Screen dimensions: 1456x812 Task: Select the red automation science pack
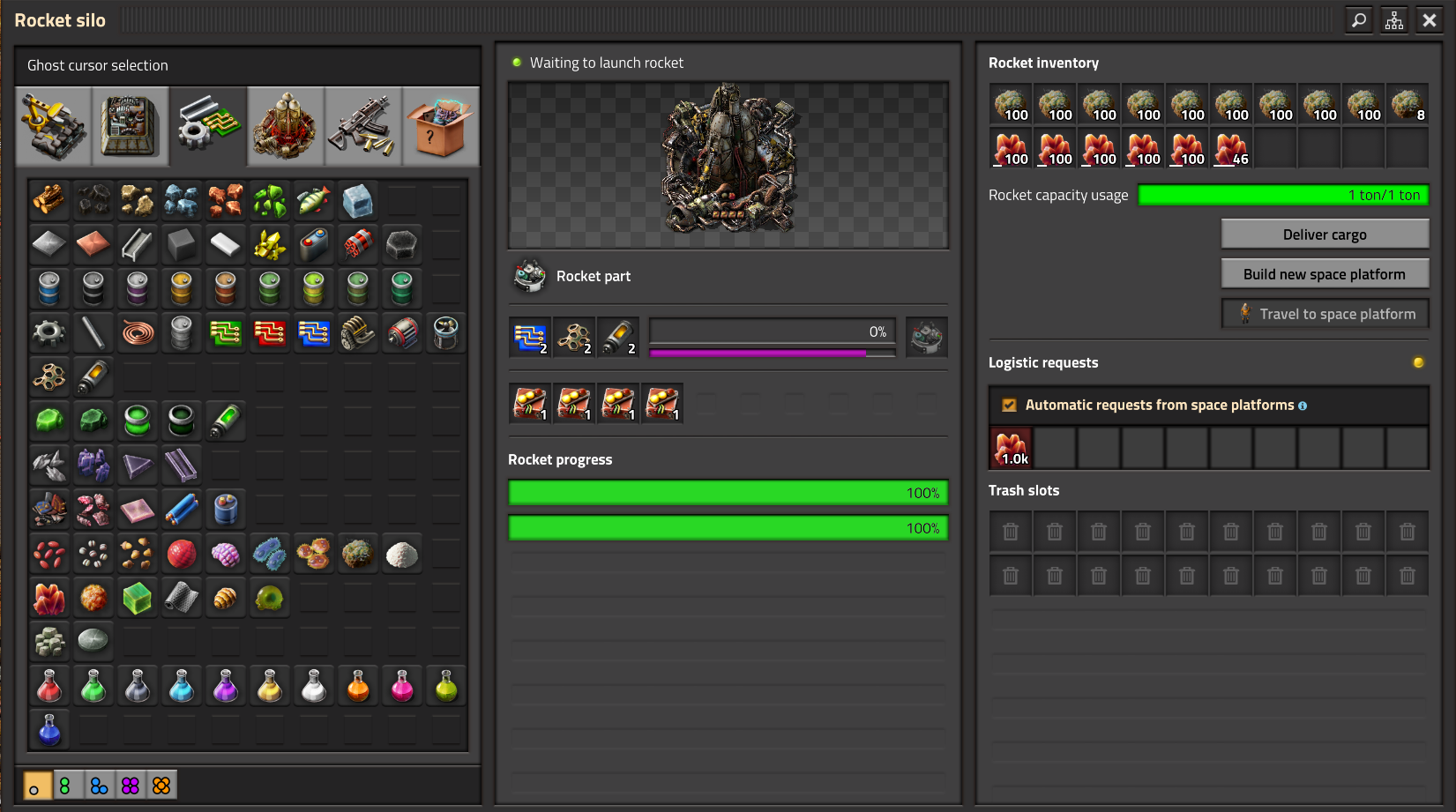pos(49,686)
